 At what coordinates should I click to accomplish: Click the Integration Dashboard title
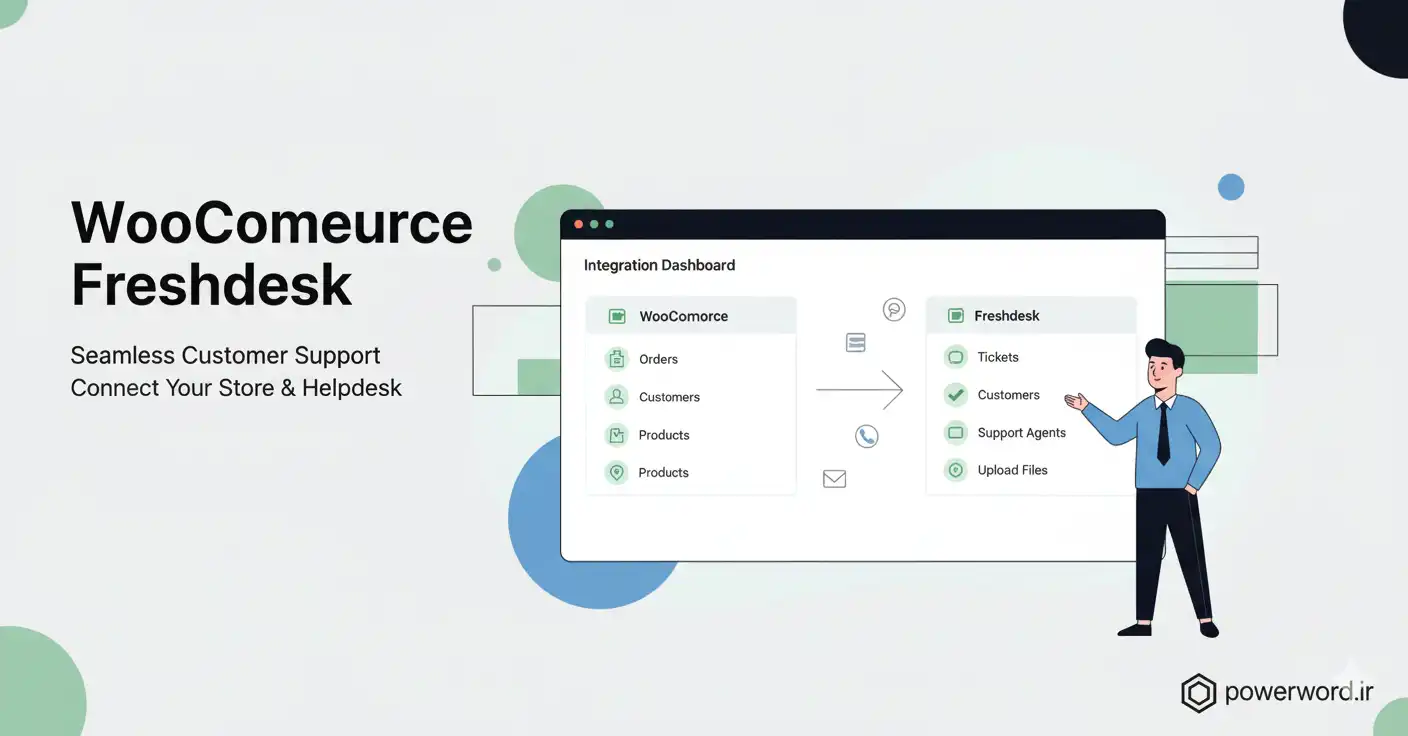(659, 265)
